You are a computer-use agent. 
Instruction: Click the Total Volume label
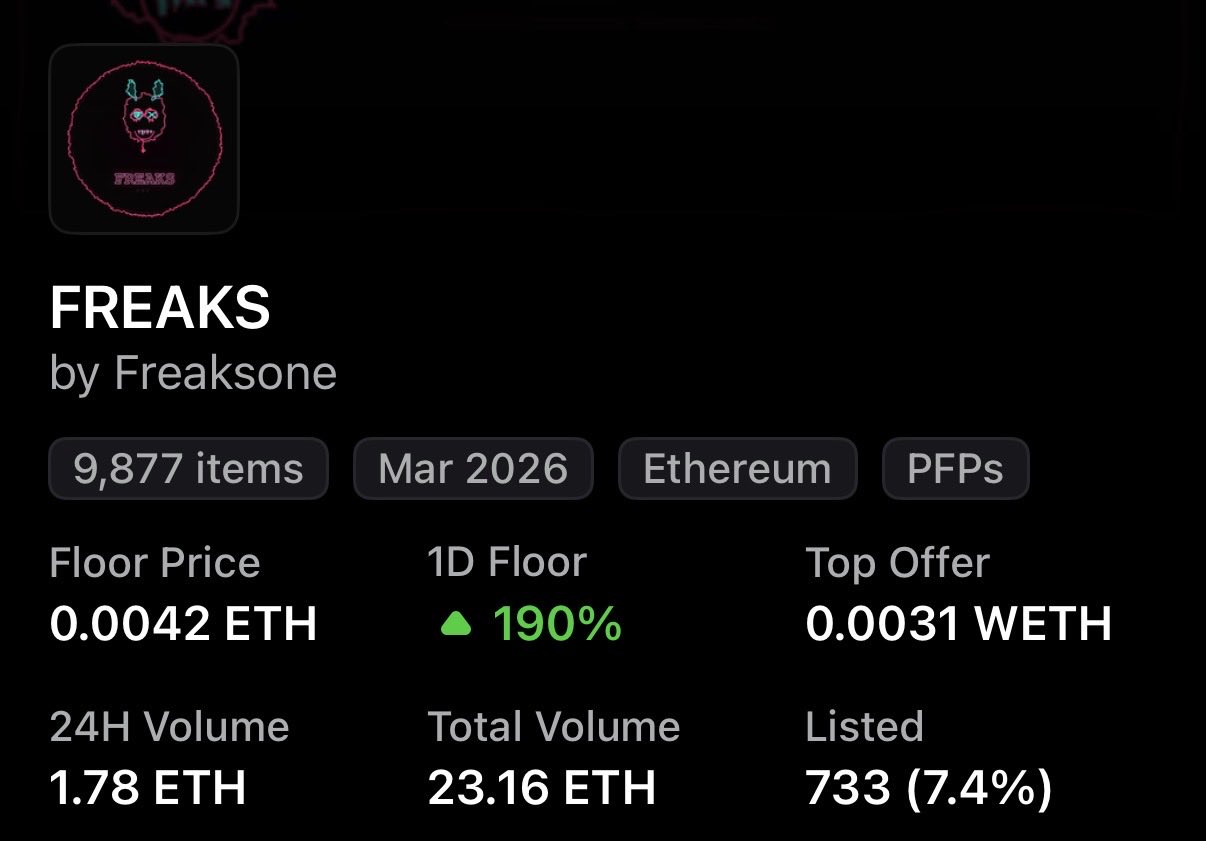[554, 727]
